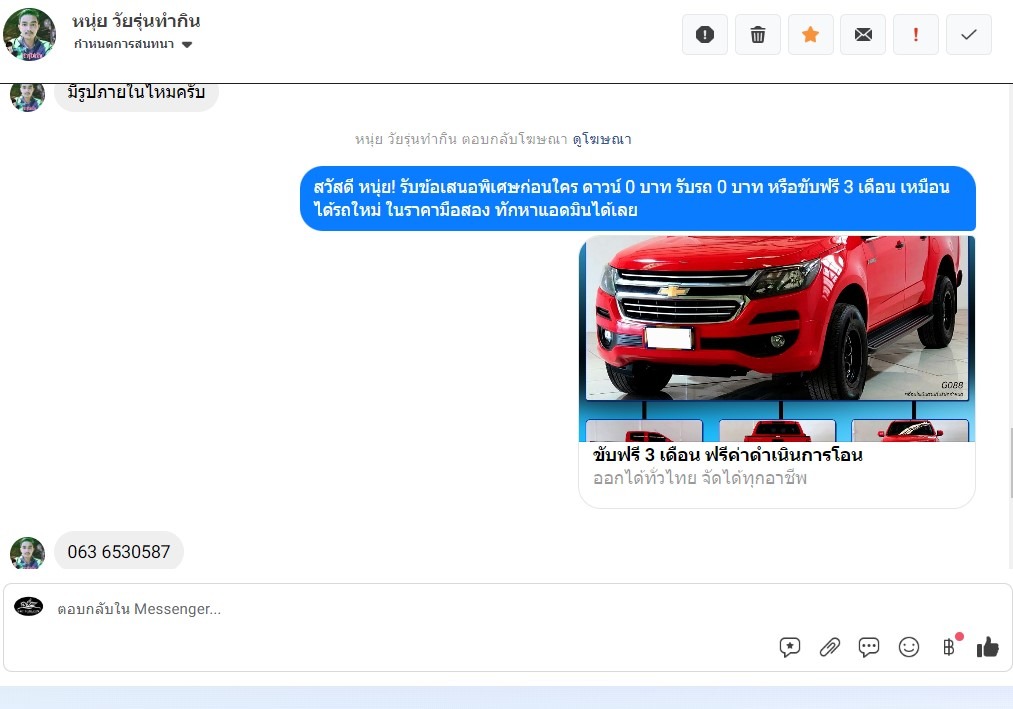This screenshot has width=1013, height=709.
Task: Mark conversation as unread with envelope icon
Action: click(x=863, y=35)
